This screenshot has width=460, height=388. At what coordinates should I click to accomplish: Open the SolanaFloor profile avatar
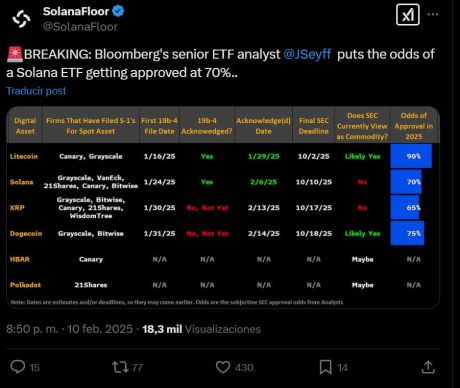pyautogui.click(x=21, y=19)
